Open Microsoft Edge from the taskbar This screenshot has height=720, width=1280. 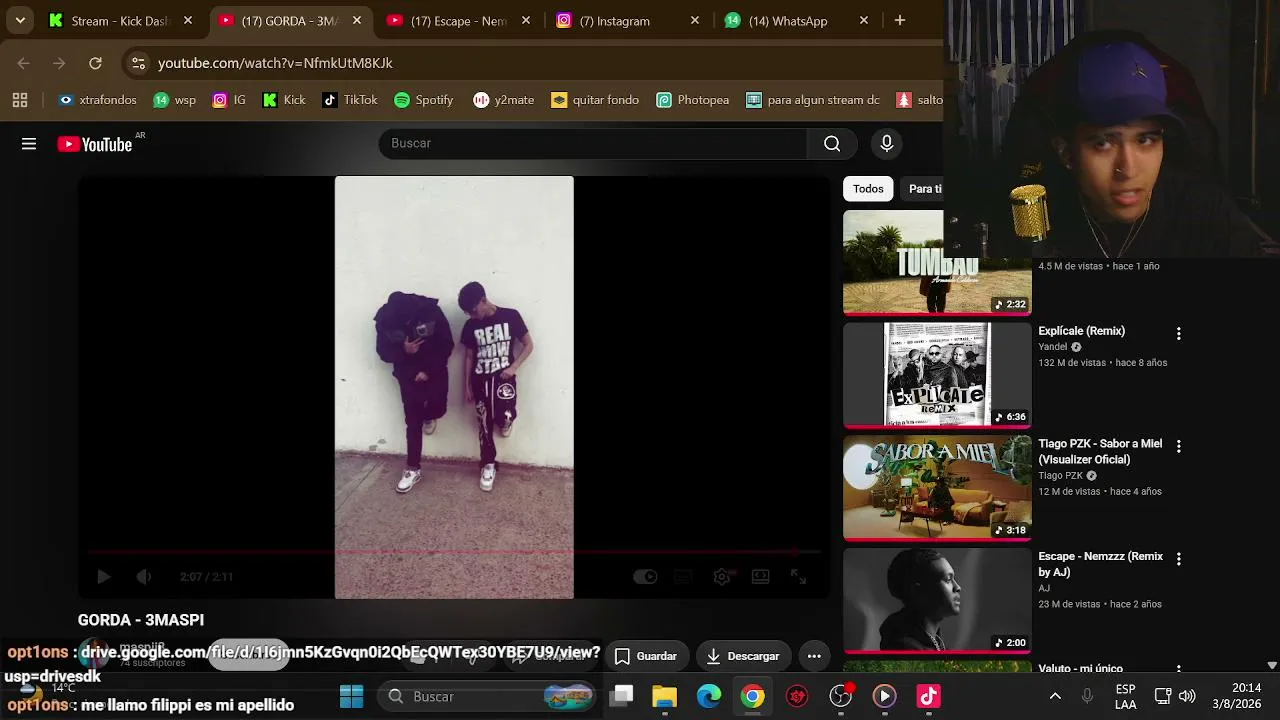pyautogui.click(x=709, y=696)
